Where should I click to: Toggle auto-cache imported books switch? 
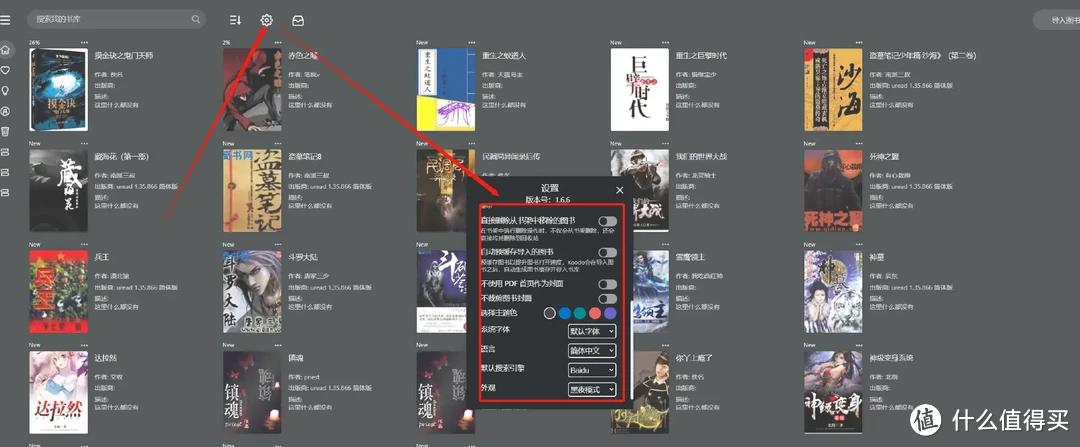(607, 253)
